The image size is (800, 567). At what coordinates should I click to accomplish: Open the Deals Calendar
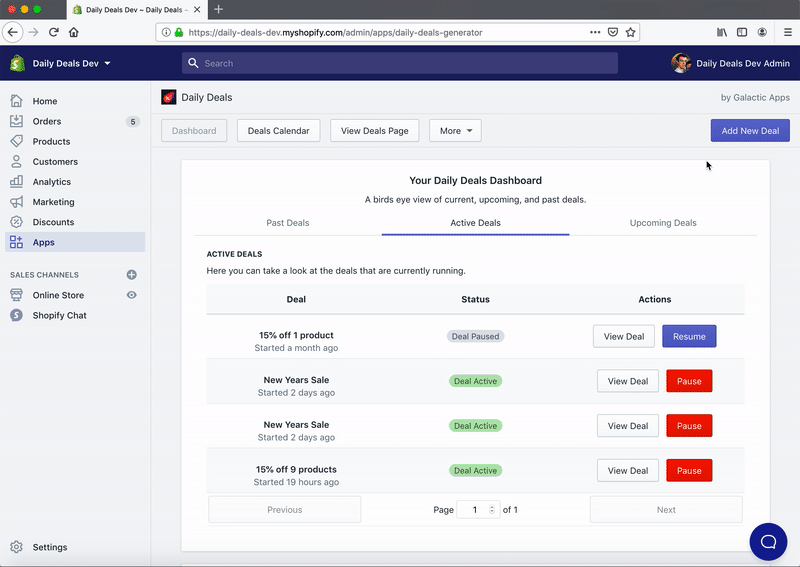click(279, 131)
